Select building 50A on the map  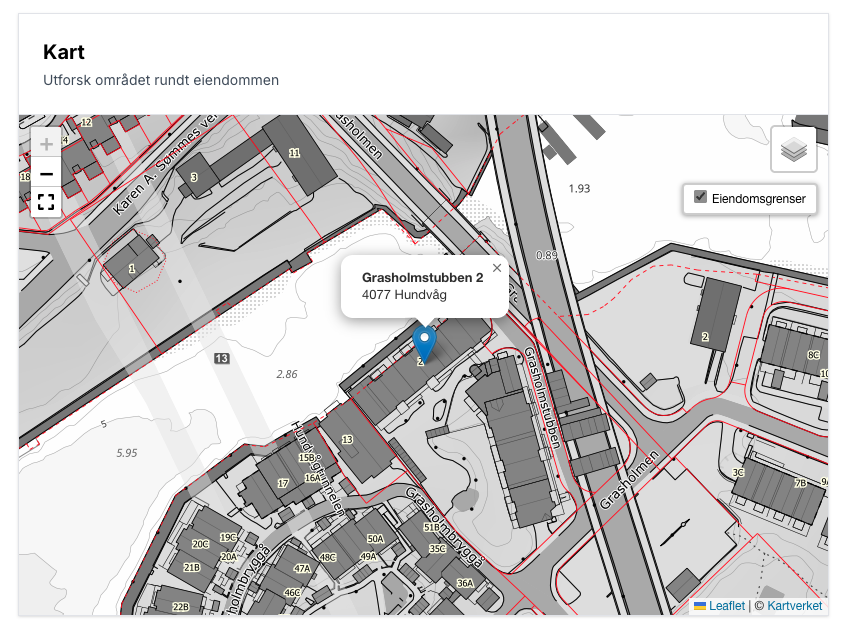point(375,539)
